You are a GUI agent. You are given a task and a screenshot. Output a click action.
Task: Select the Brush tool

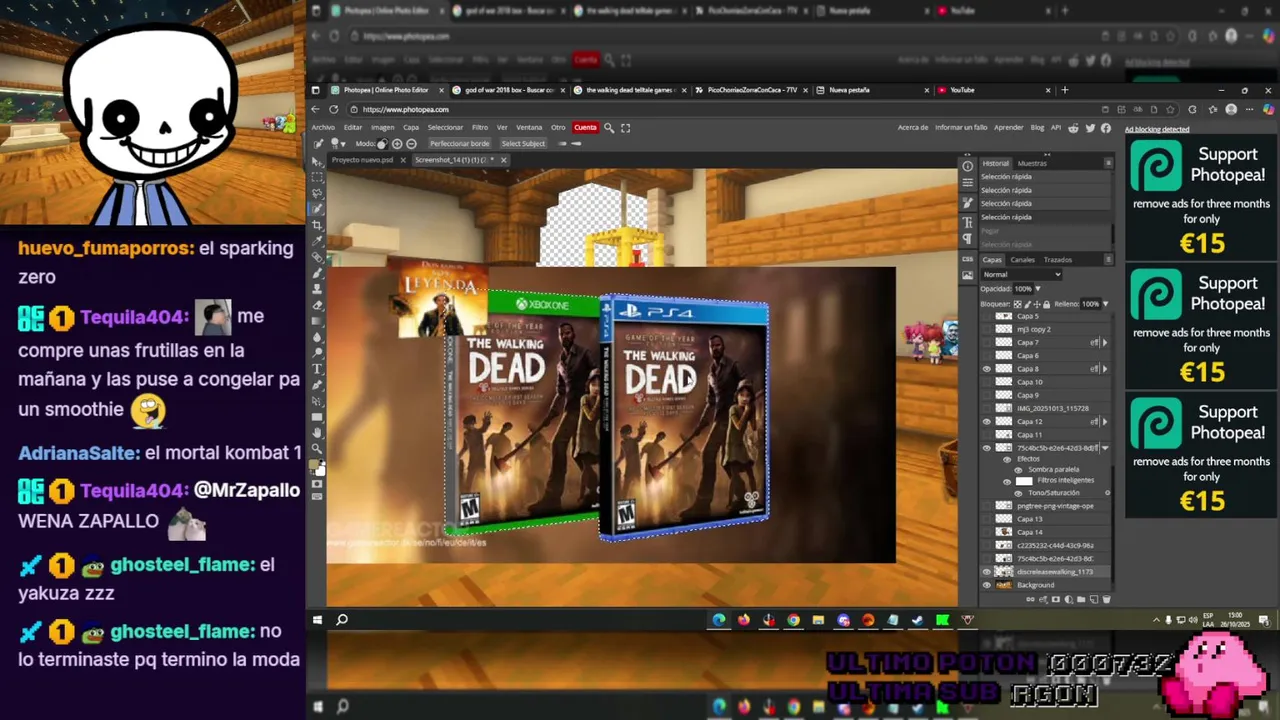click(x=317, y=275)
